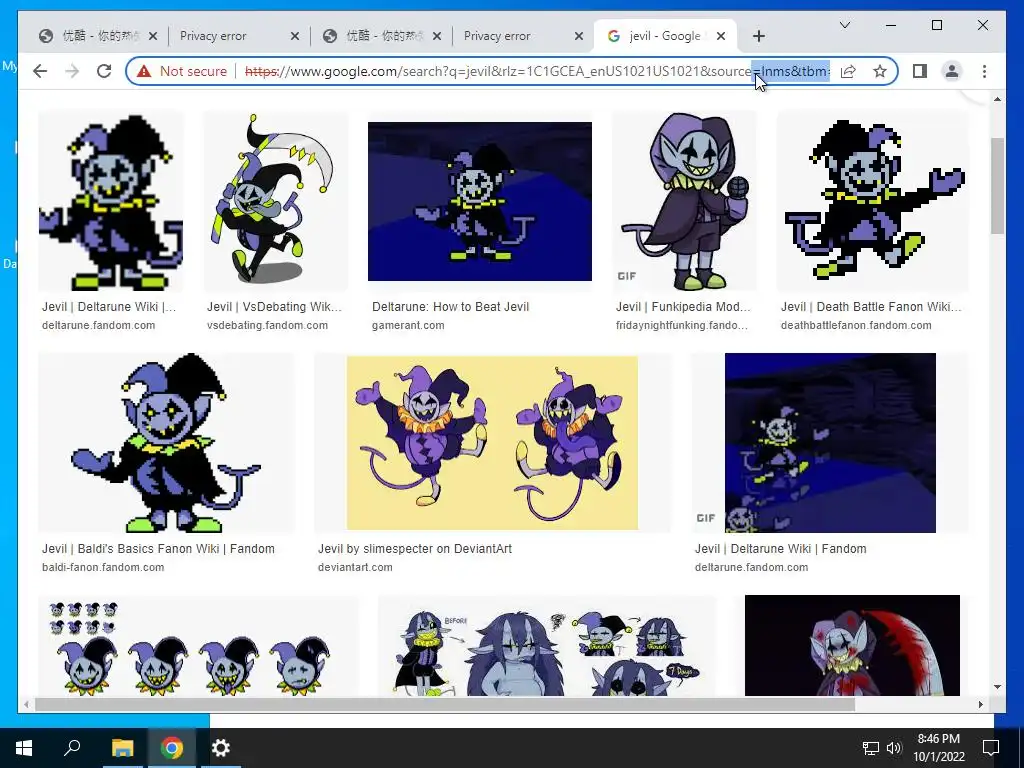1024x768 pixels.
Task: Open the Baldi's Basics Fanon Wiki Jevil image
Action: click(x=167, y=443)
